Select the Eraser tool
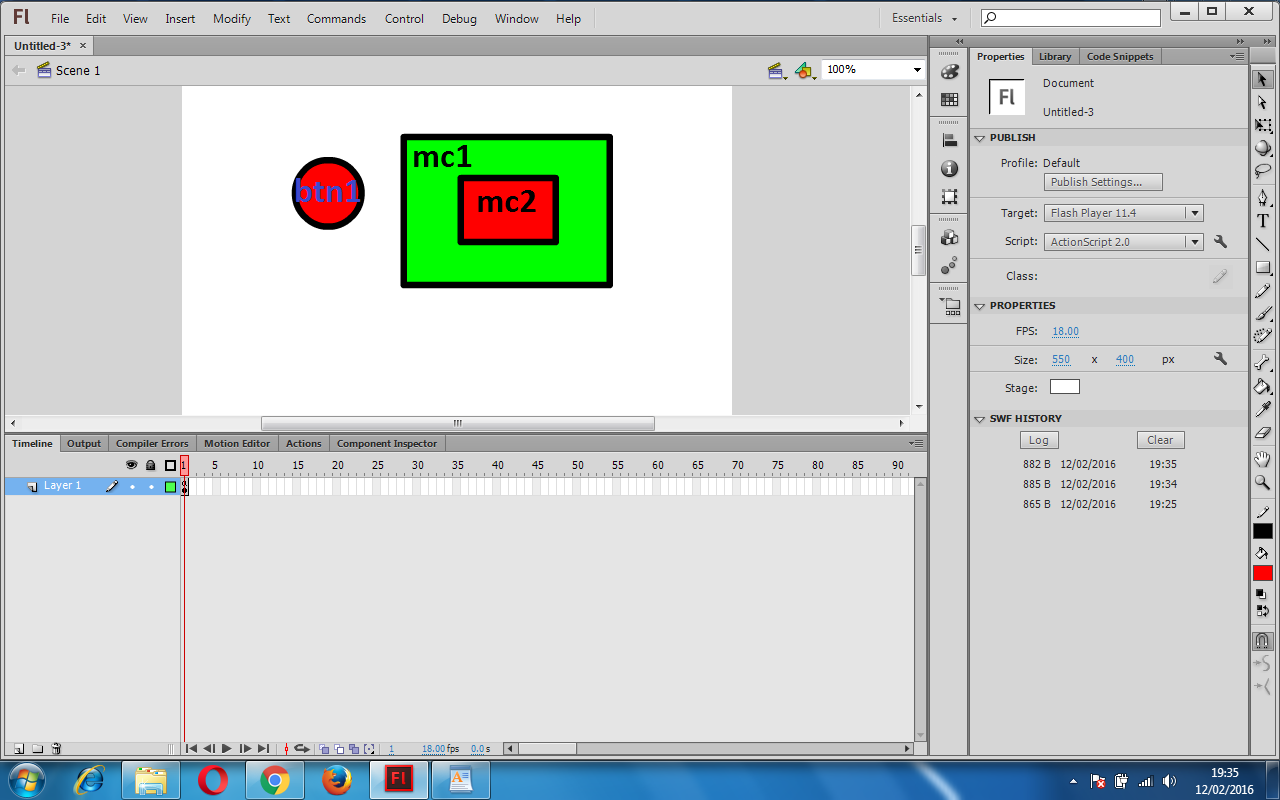Viewport: 1280px width, 800px height. click(1263, 432)
